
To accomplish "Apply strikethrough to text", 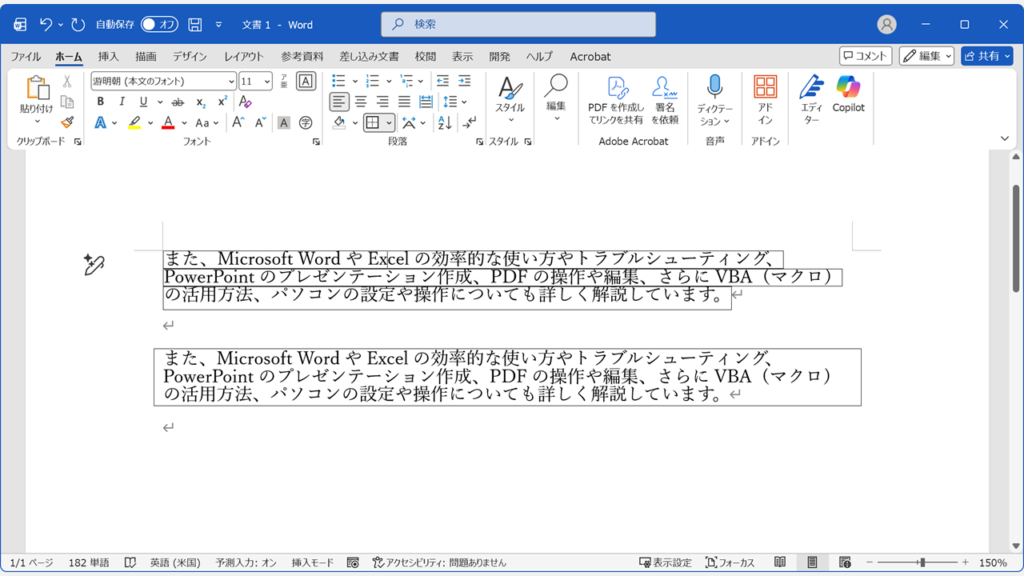I will (x=175, y=100).
